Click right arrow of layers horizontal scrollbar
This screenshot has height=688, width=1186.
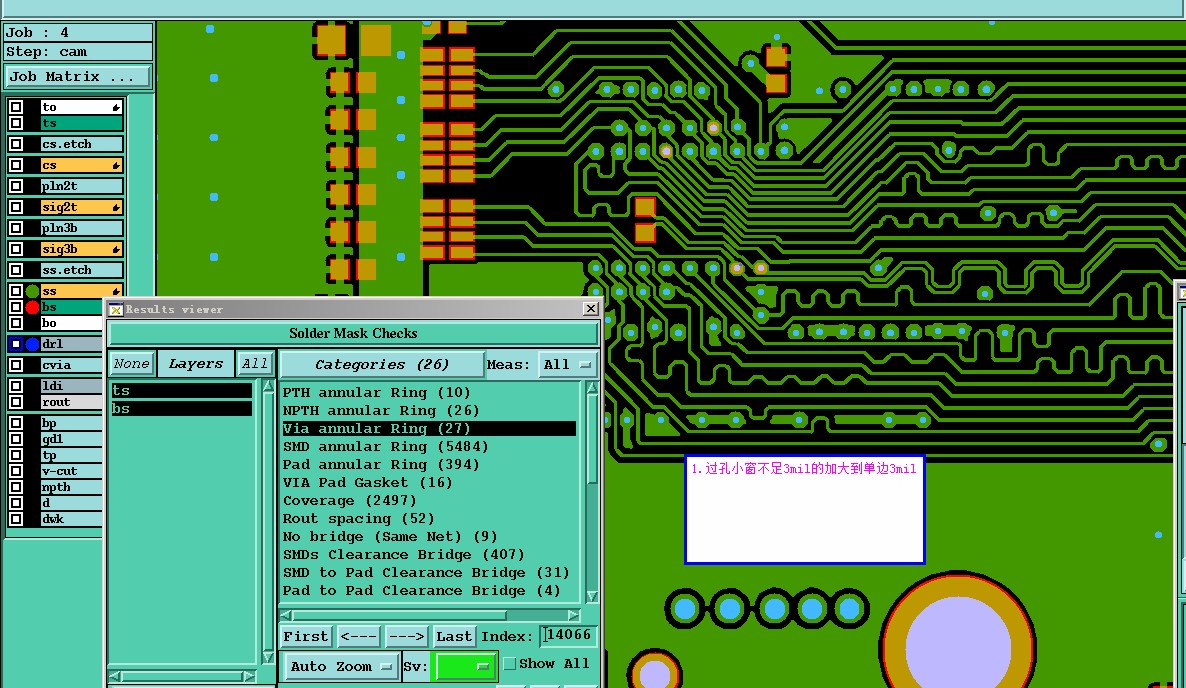pyautogui.click(x=249, y=676)
